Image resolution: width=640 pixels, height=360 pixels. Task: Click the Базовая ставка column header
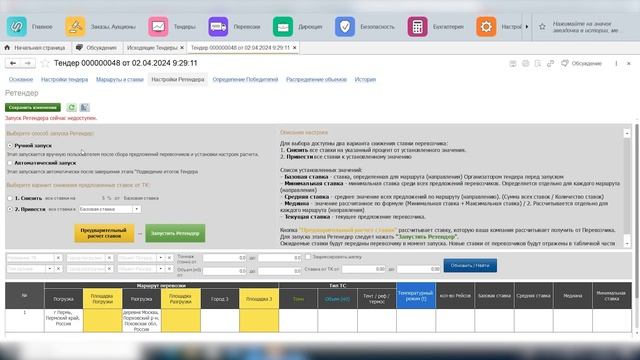494,296
